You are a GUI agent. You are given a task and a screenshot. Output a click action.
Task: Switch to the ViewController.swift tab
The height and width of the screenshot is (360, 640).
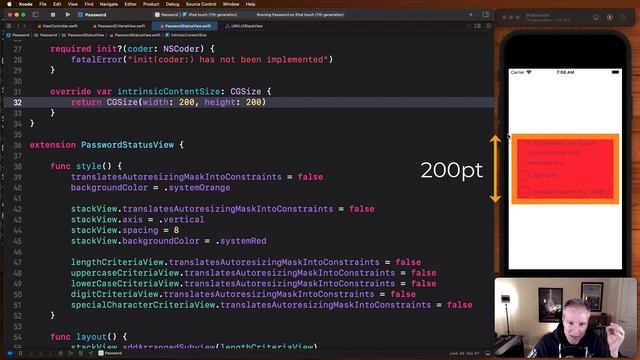pos(57,26)
